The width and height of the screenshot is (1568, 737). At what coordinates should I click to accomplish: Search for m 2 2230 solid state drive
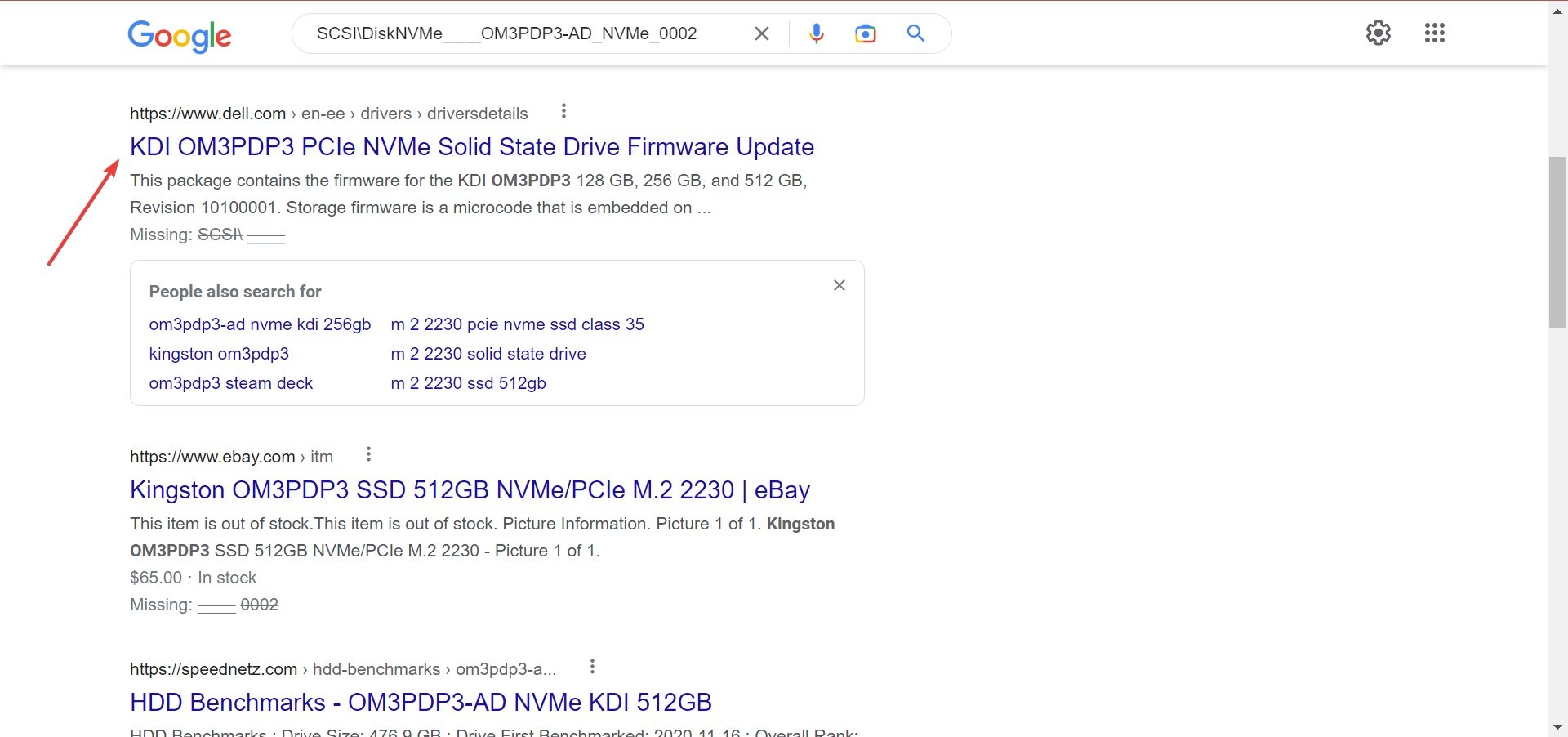click(x=488, y=354)
